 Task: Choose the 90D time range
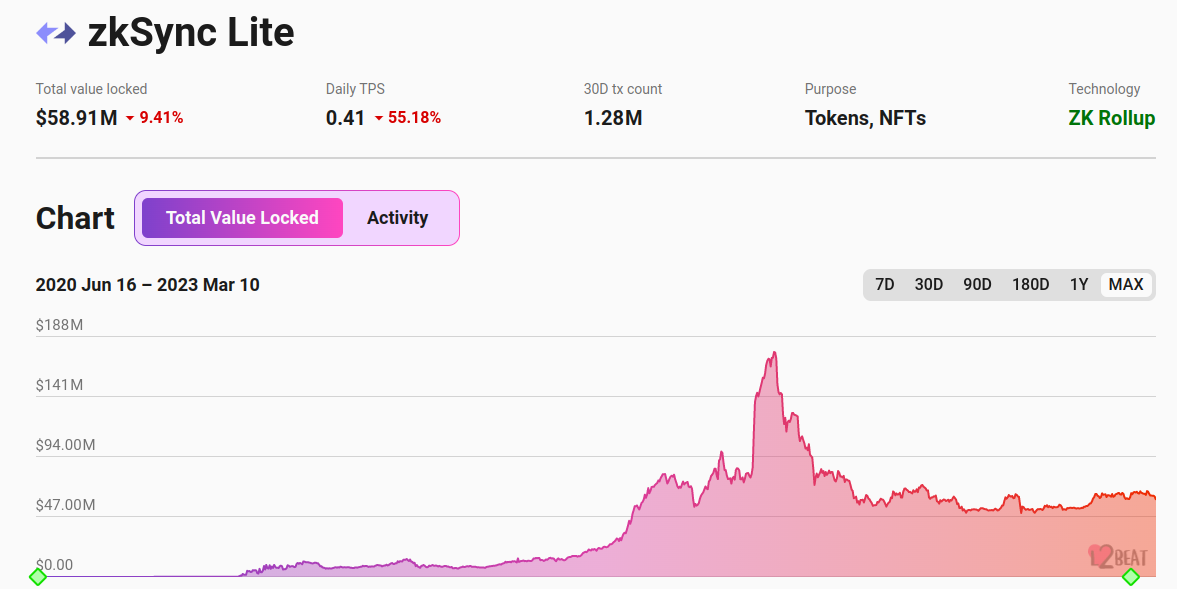(x=977, y=284)
